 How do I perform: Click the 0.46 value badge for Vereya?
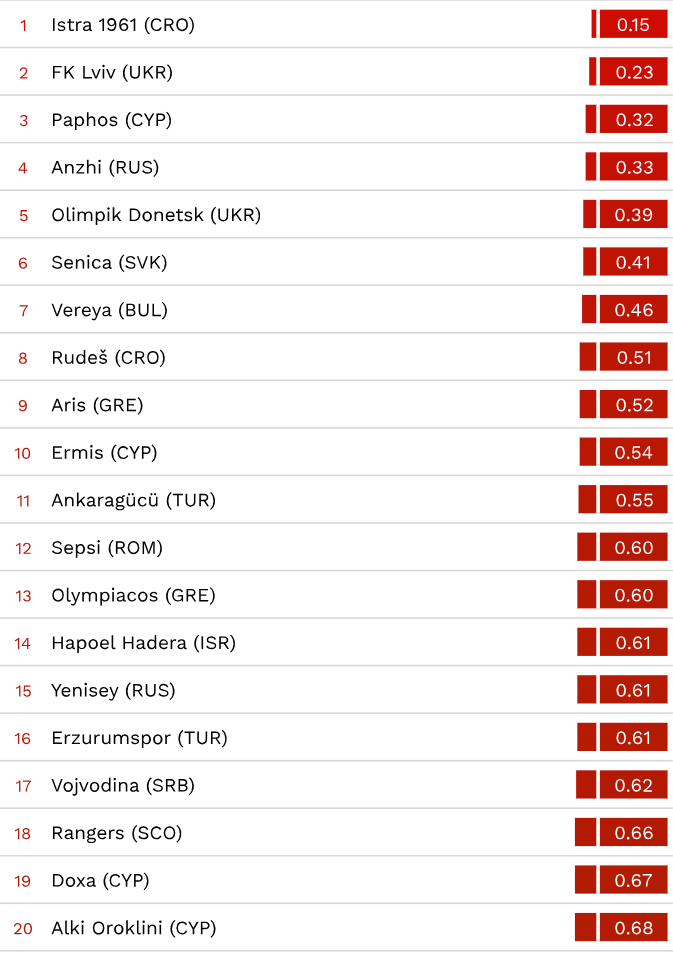[634, 310]
